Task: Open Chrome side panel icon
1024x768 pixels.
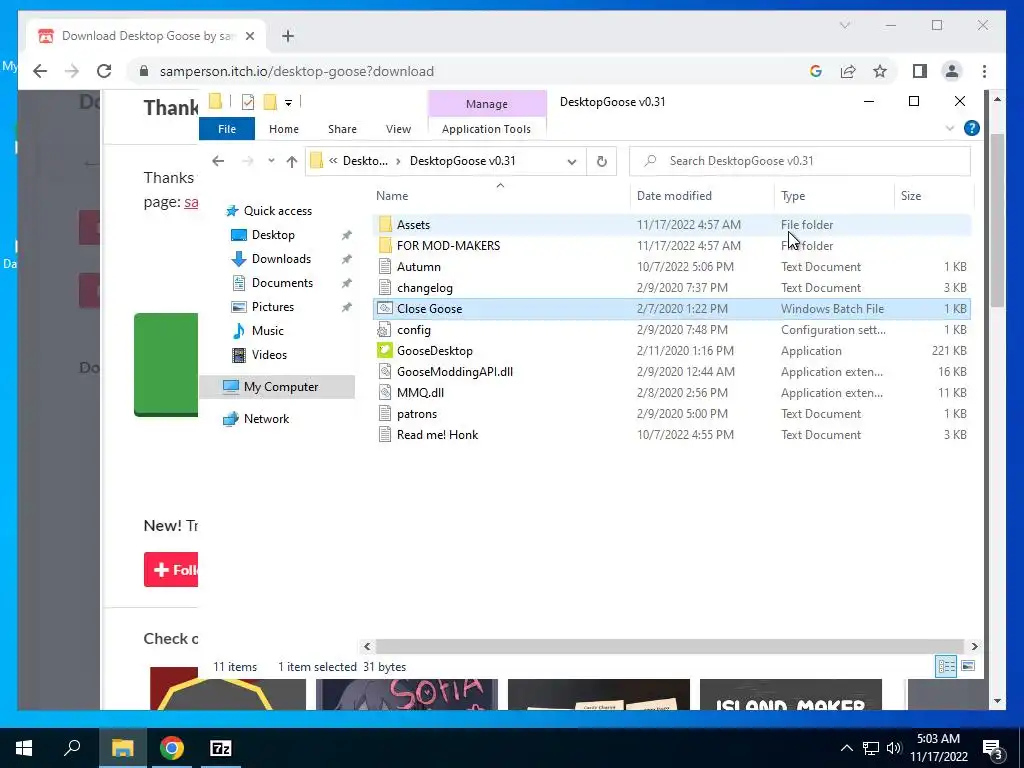Action: pos(920,71)
